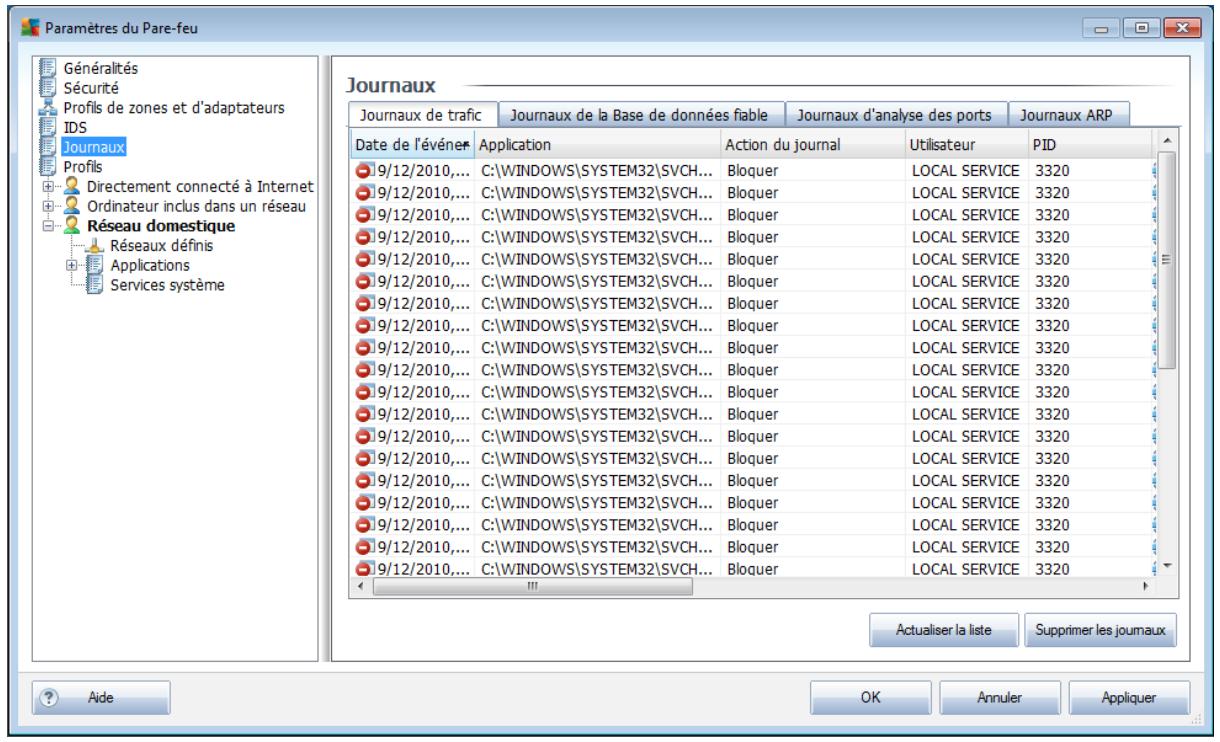Click the Services système icon
The width and height of the screenshot is (1220, 742).
point(97,285)
